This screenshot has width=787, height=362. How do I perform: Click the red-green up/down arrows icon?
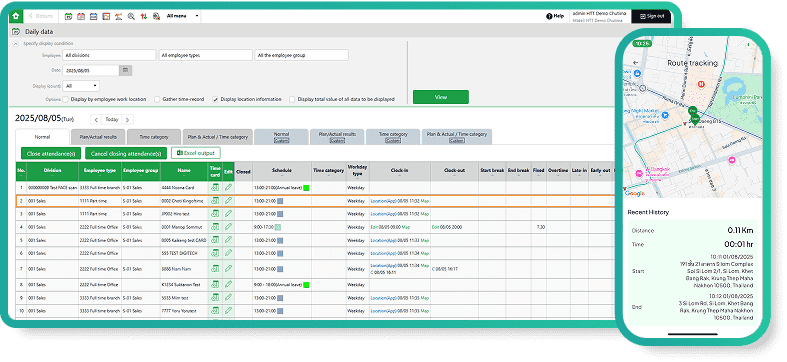[144, 16]
